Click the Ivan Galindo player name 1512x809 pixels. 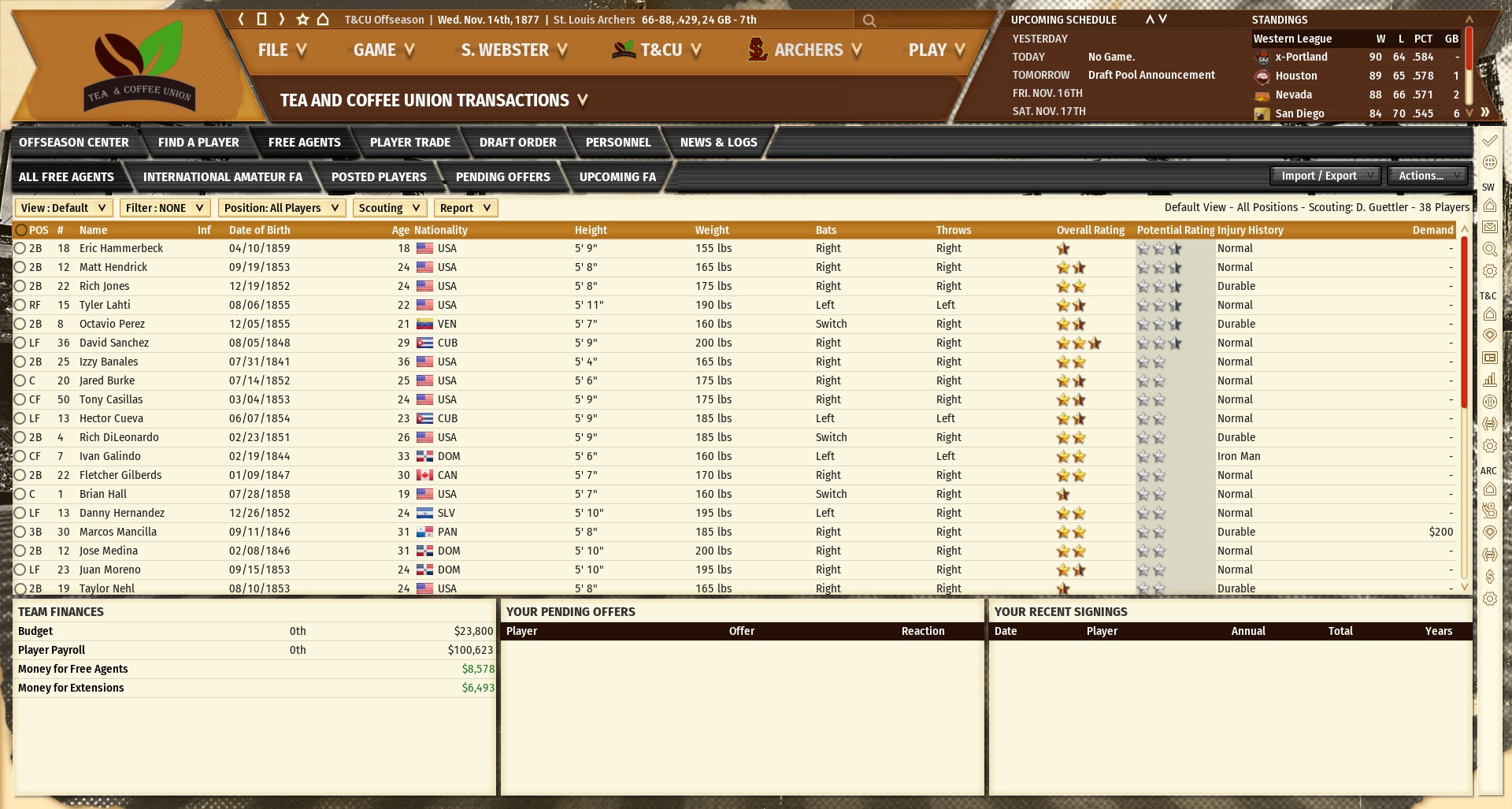tap(110, 456)
